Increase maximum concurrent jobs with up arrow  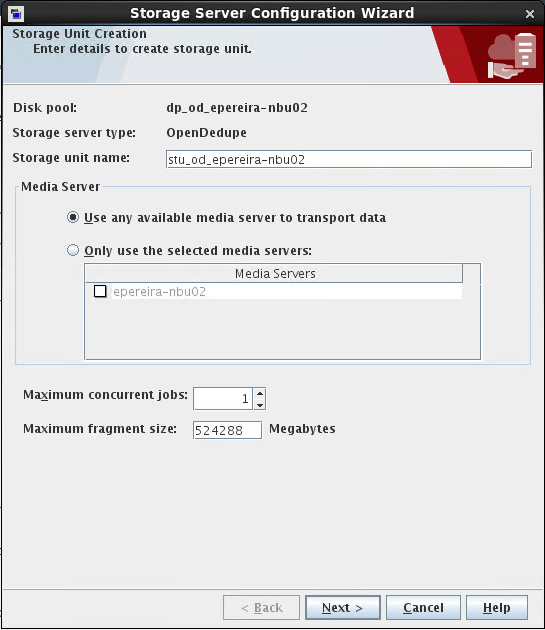click(x=260, y=393)
